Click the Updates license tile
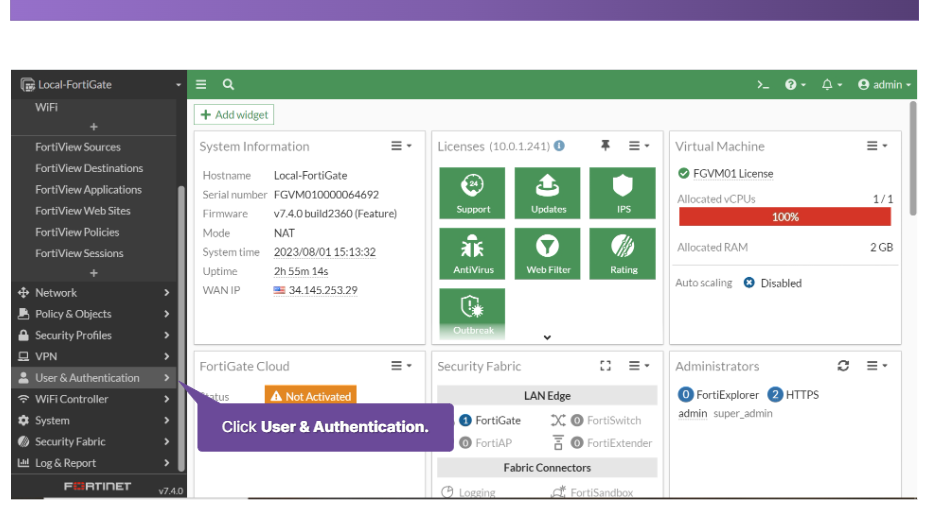925x513 pixels. tap(547, 193)
